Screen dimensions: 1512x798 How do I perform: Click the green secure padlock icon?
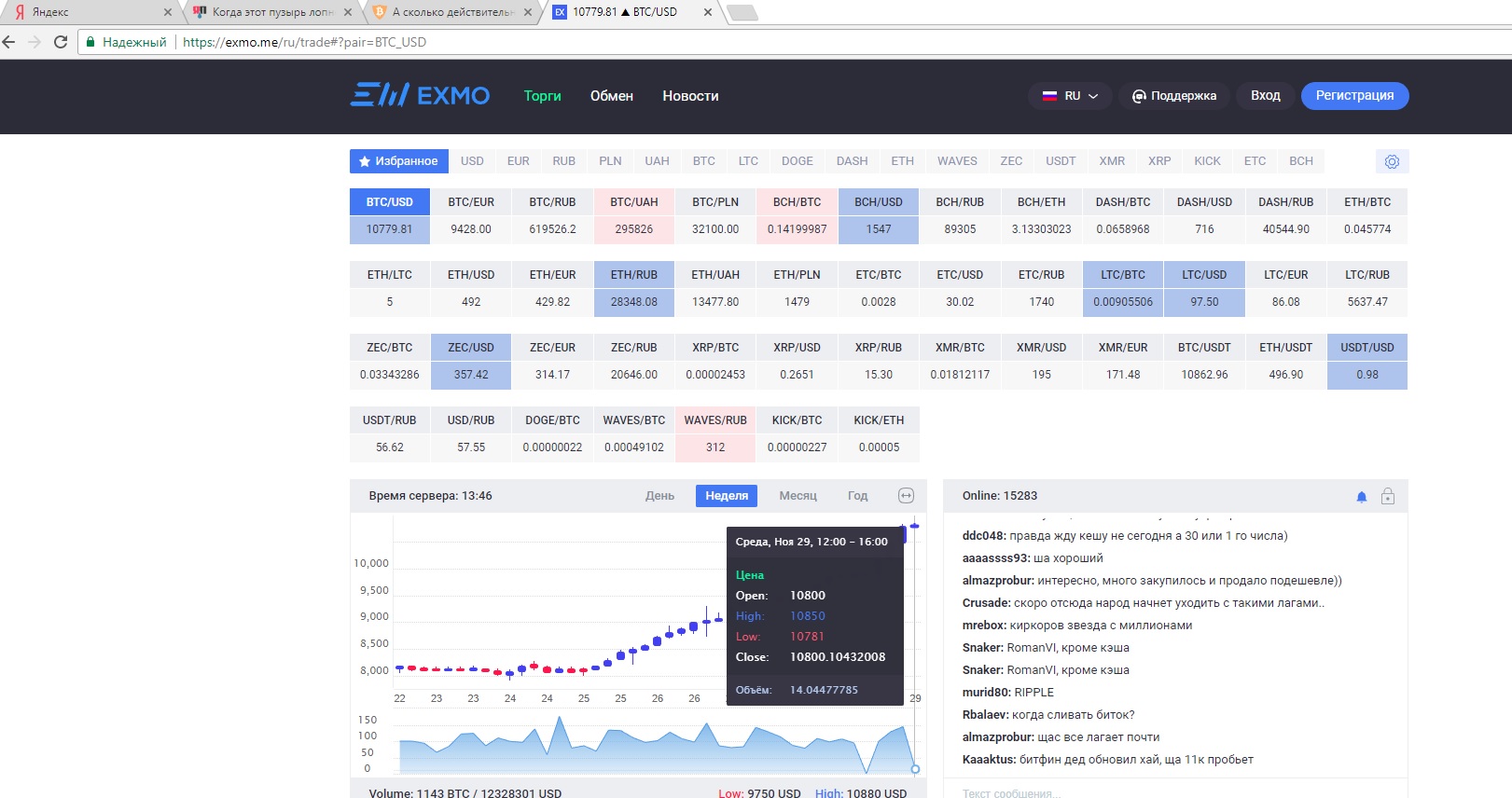90,42
